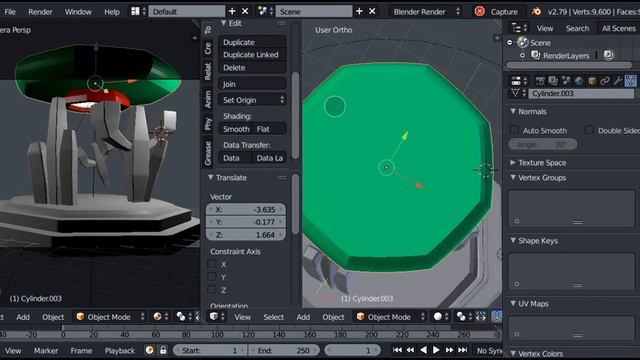Open the timeline Playback menu
Screen dimensions: 640x360
tap(119, 350)
